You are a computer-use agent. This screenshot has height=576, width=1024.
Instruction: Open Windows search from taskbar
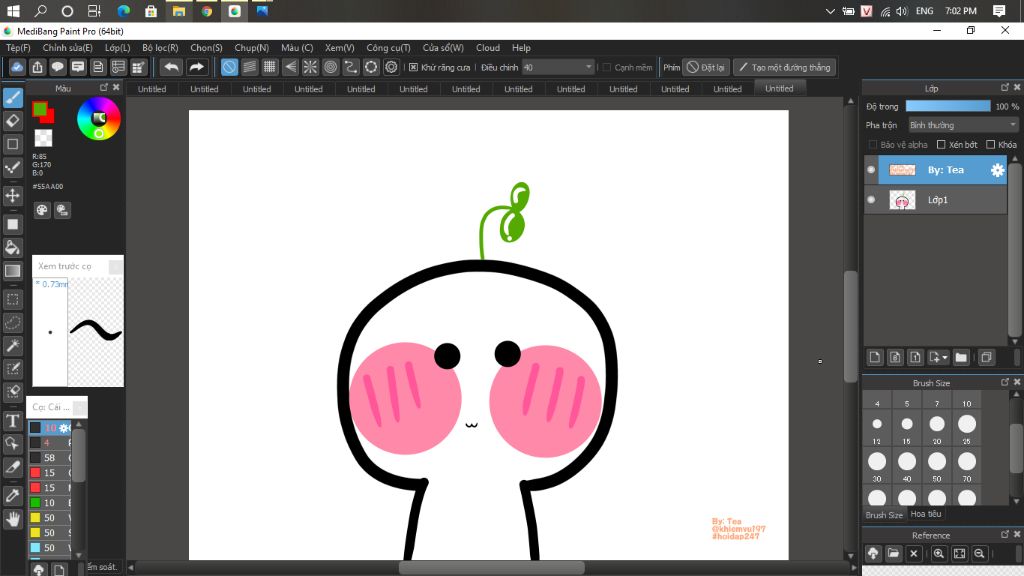click(40, 11)
